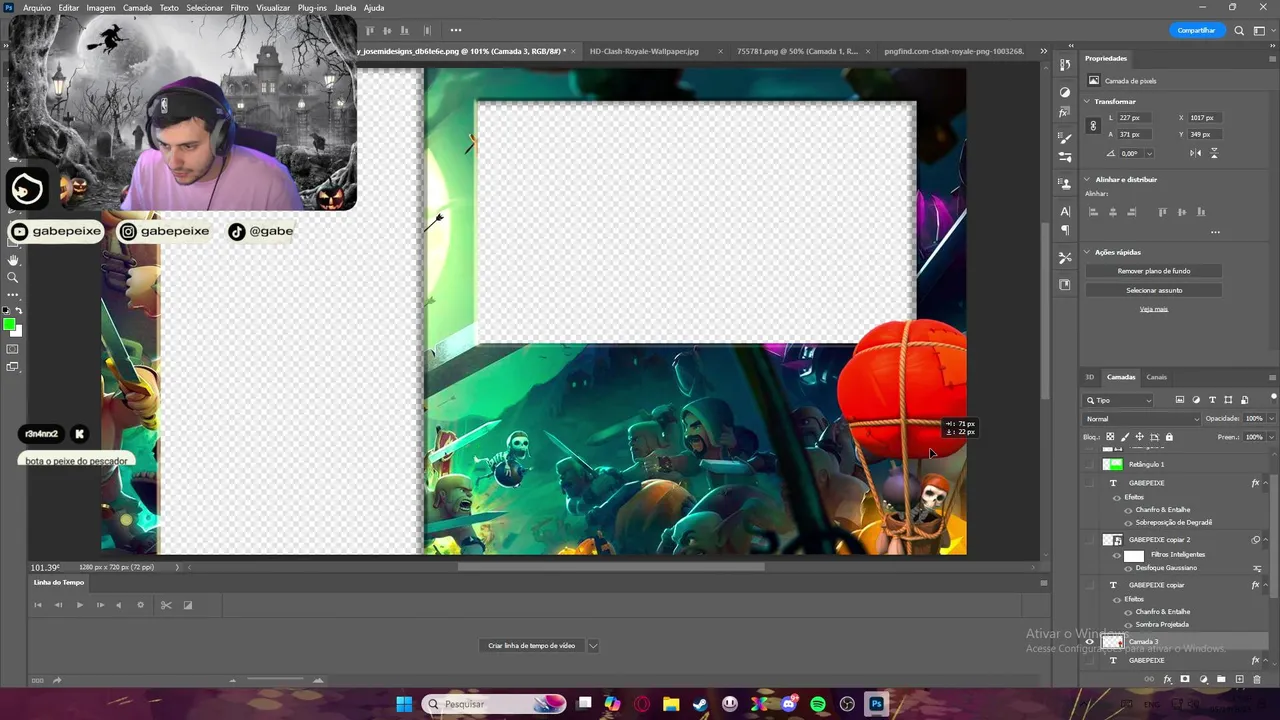Open the Plug-ins menu
Viewport: 1280px width, 720px height.
[312, 7]
